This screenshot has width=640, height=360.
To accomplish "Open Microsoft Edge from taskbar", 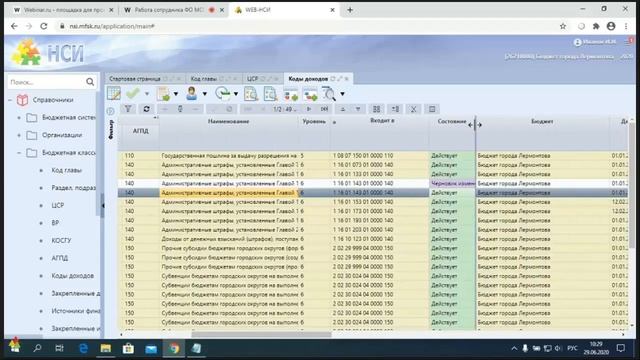I will tap(83, 348).
